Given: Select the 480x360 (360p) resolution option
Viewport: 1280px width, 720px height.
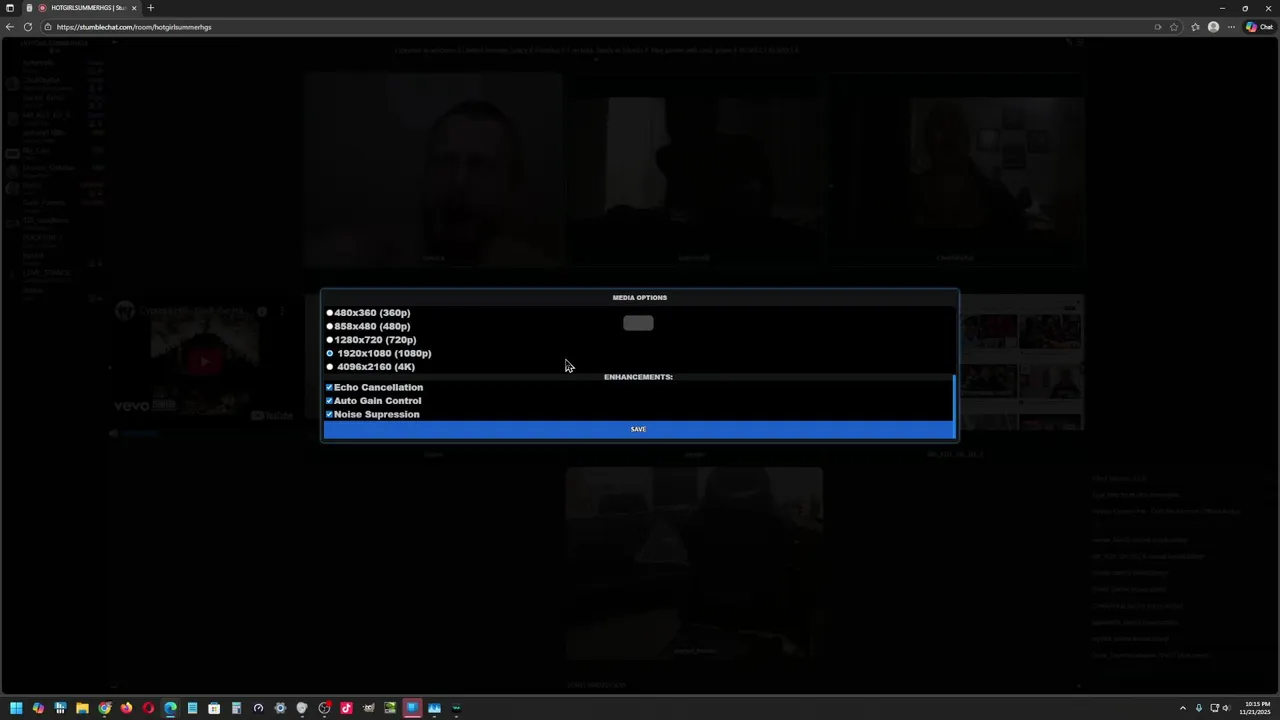Looking at the screenshot, I should 330,313.
